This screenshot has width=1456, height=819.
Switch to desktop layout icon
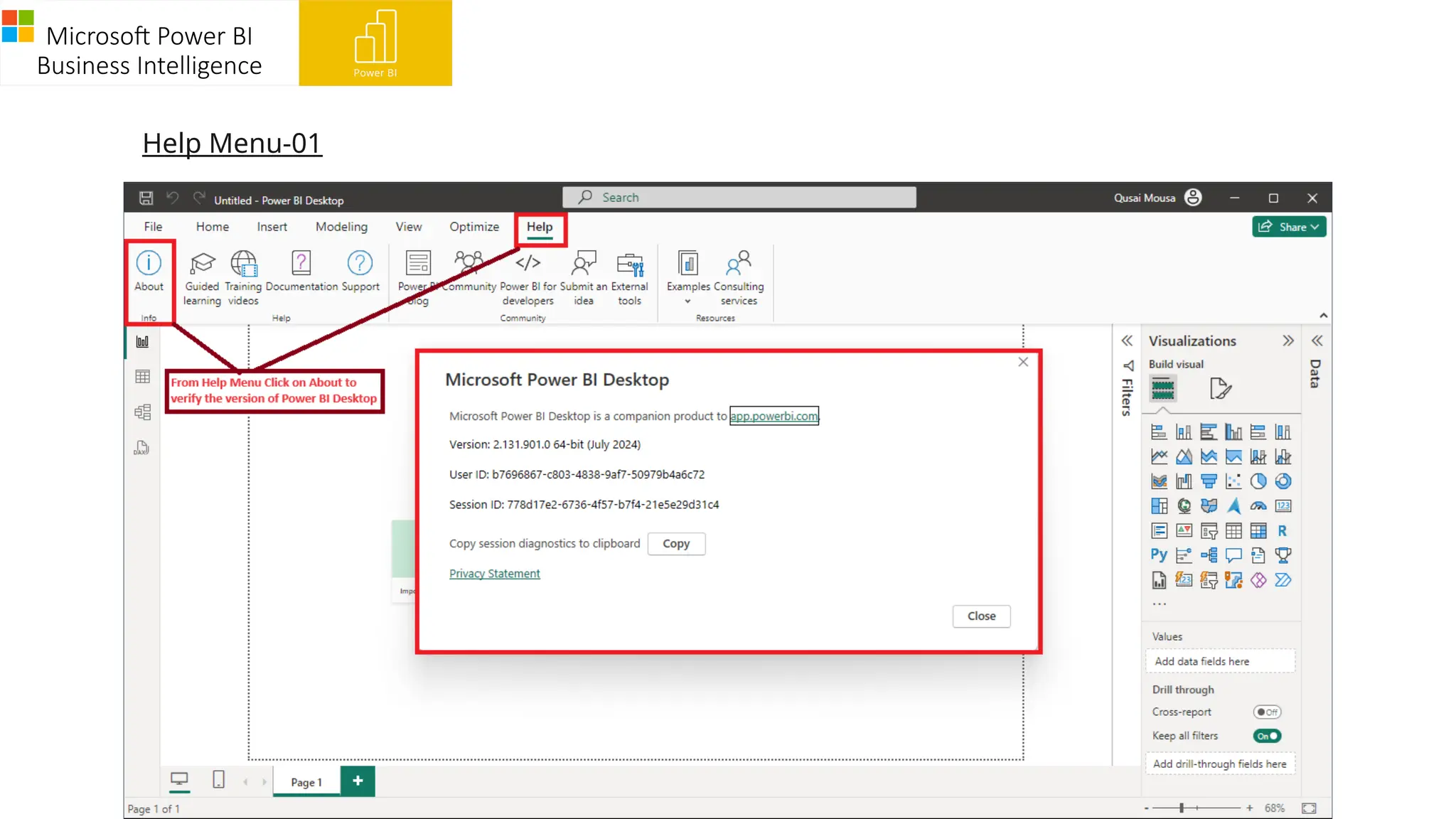(x=179, y=780)
